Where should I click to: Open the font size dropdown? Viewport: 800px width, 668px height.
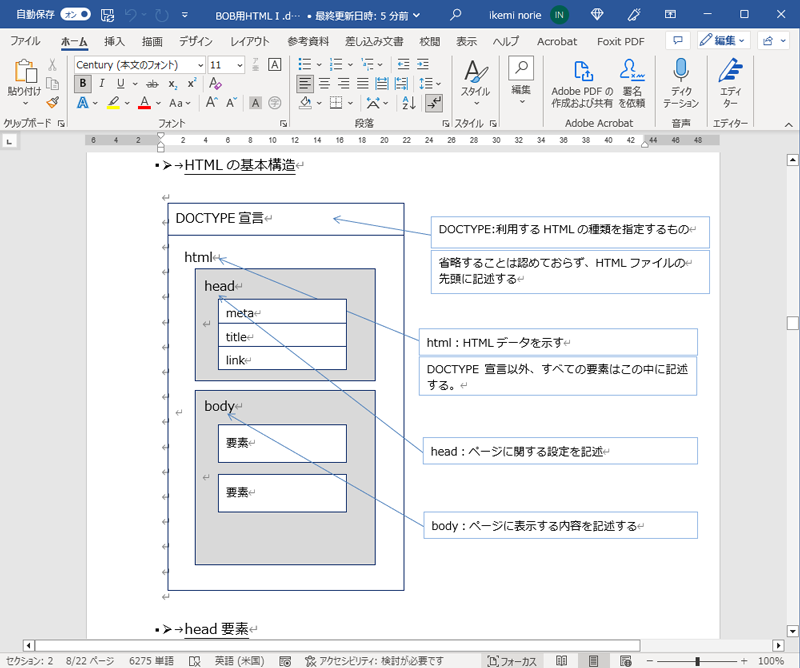pyautogui.click(x=239, y=65)
